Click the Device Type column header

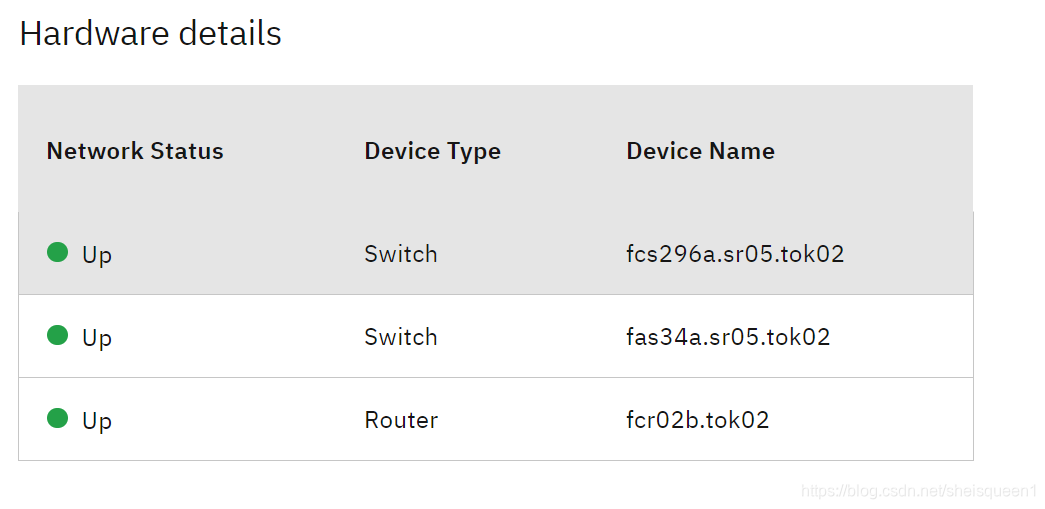point(432,151)
